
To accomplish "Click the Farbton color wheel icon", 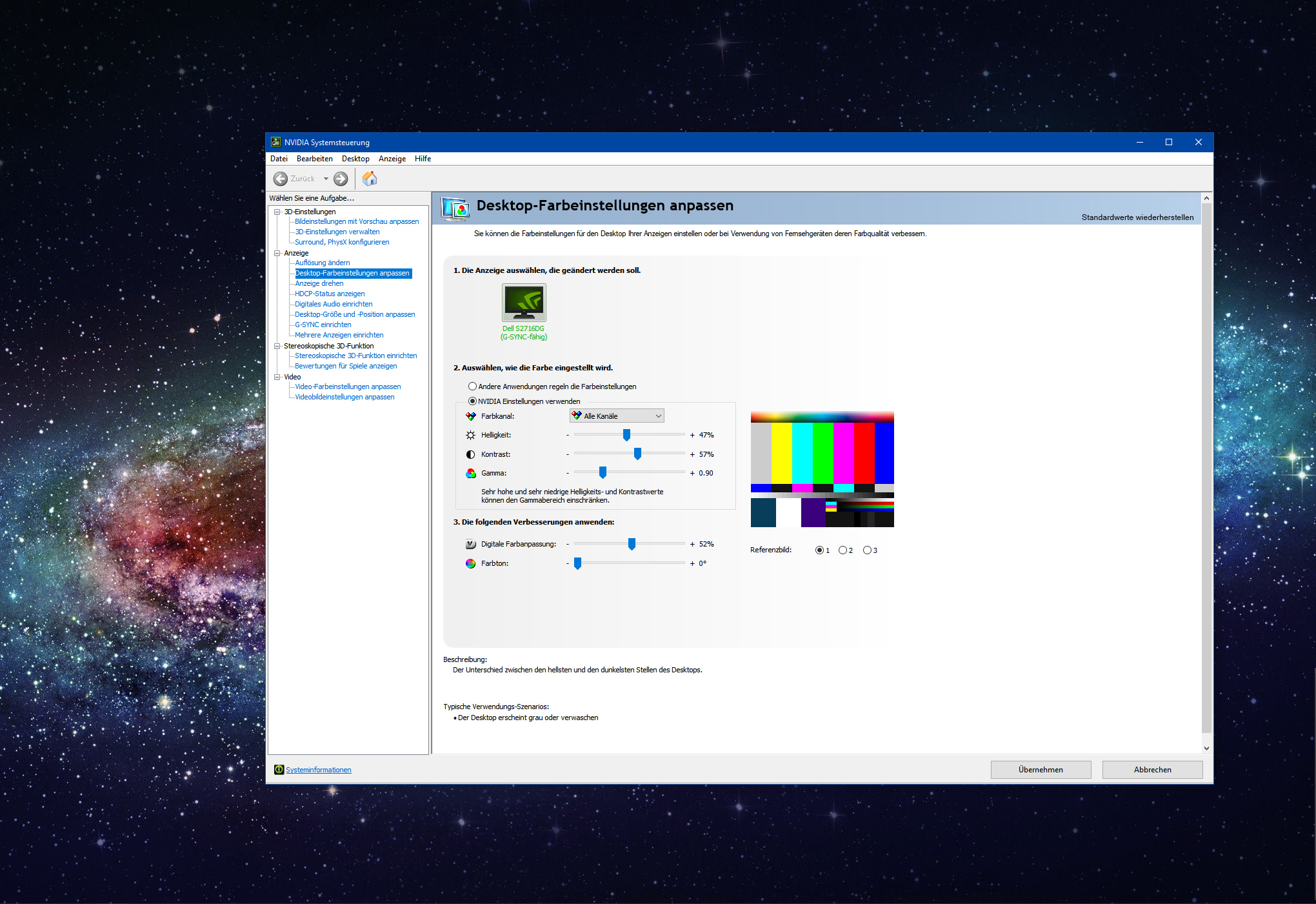I will point(471,564).
